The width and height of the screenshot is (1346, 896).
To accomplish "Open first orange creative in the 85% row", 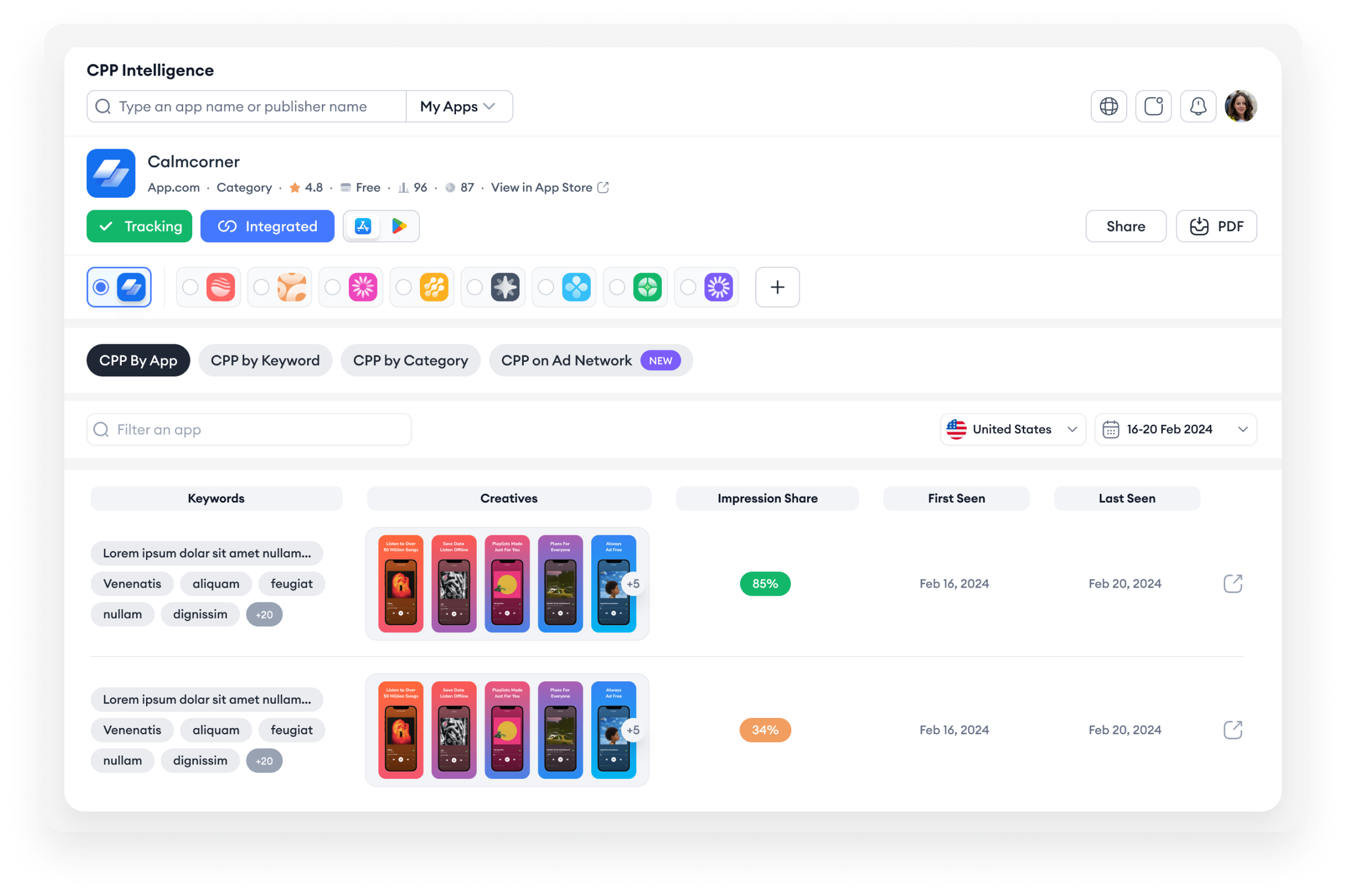I will pos(401,583).
